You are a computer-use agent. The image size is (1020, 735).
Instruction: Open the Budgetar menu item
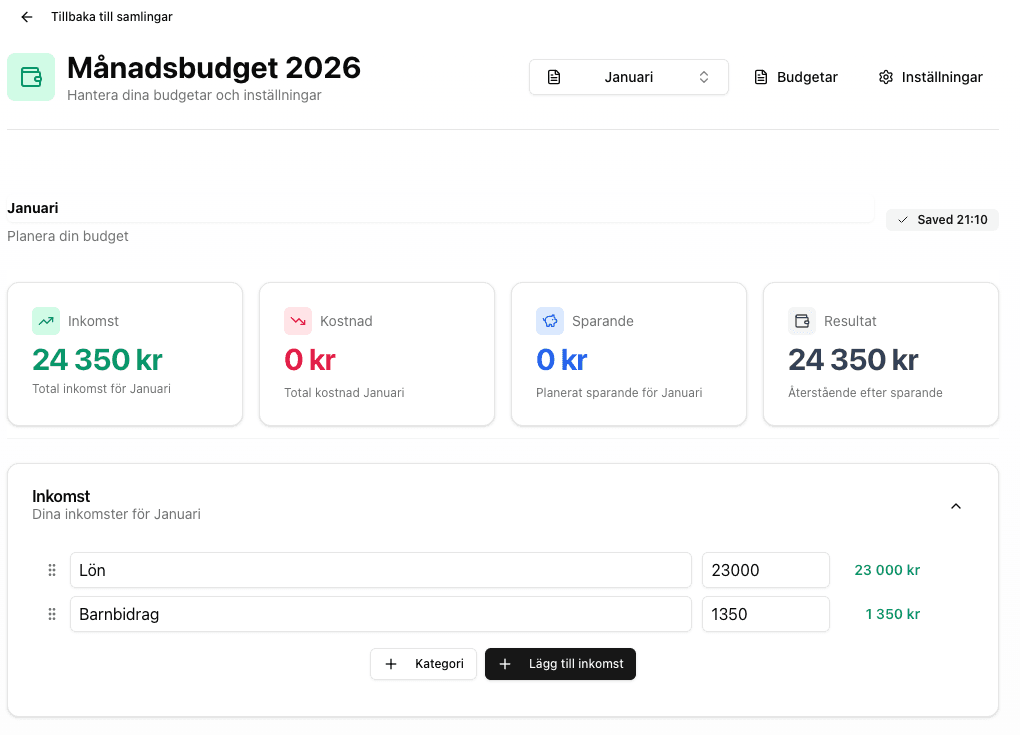coord(796,76)
